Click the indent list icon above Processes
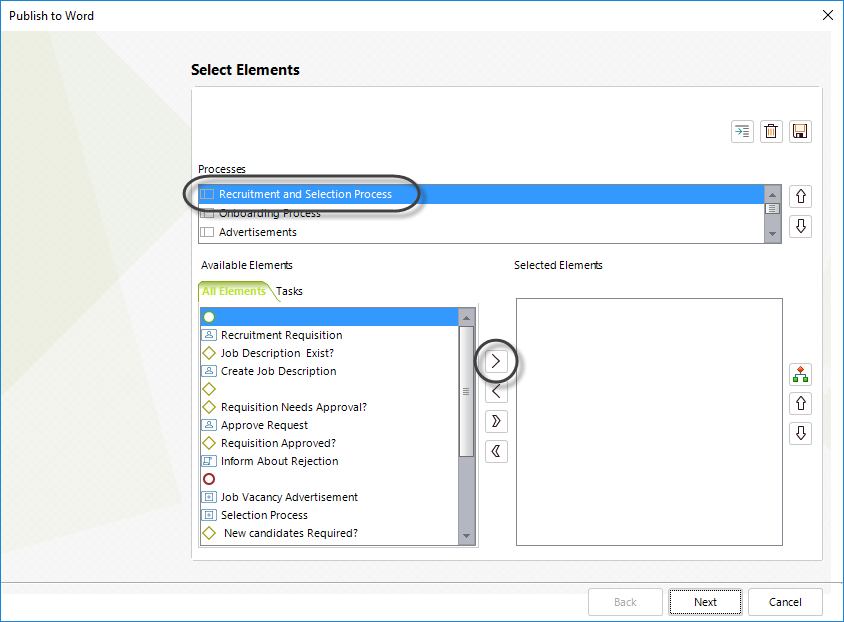 click(742, 131)
